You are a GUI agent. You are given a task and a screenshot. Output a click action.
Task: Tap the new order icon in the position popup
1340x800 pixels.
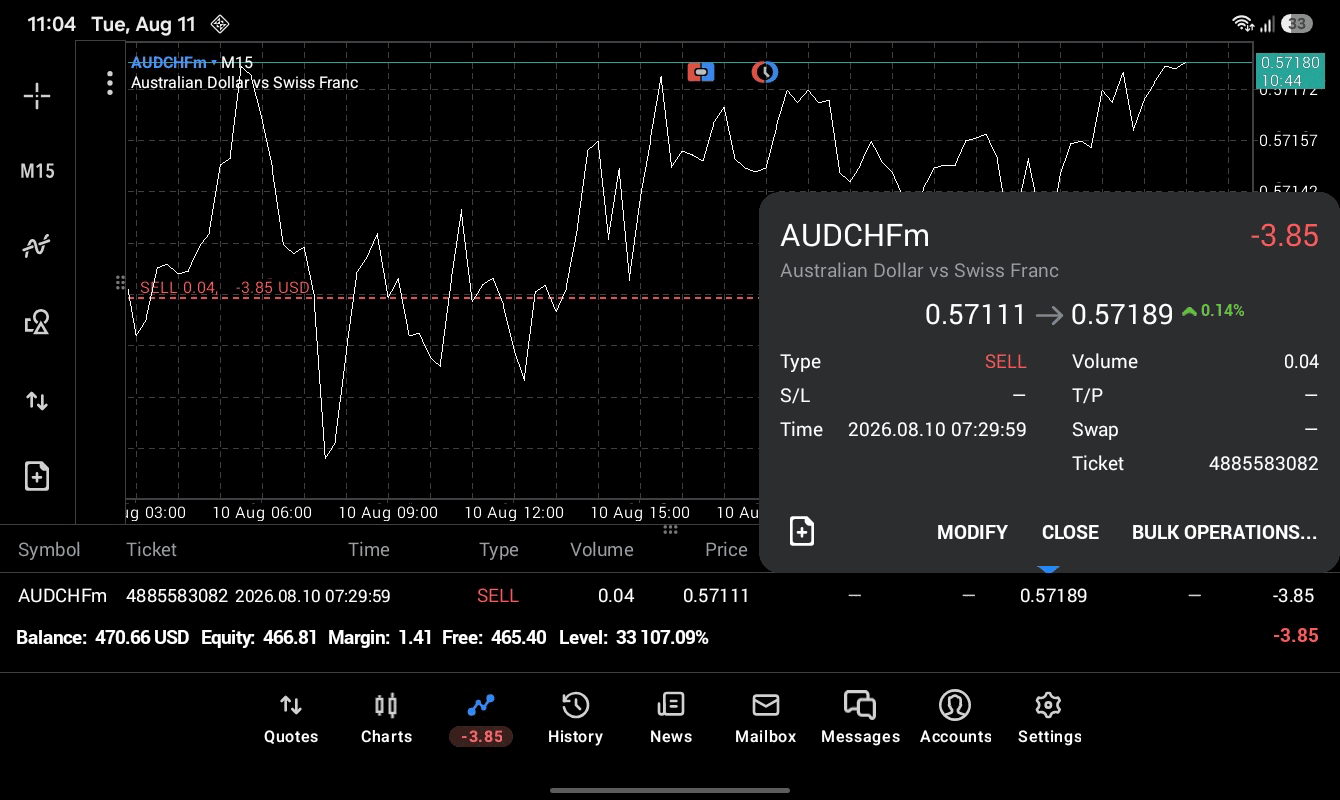click(x=802, y=531)
